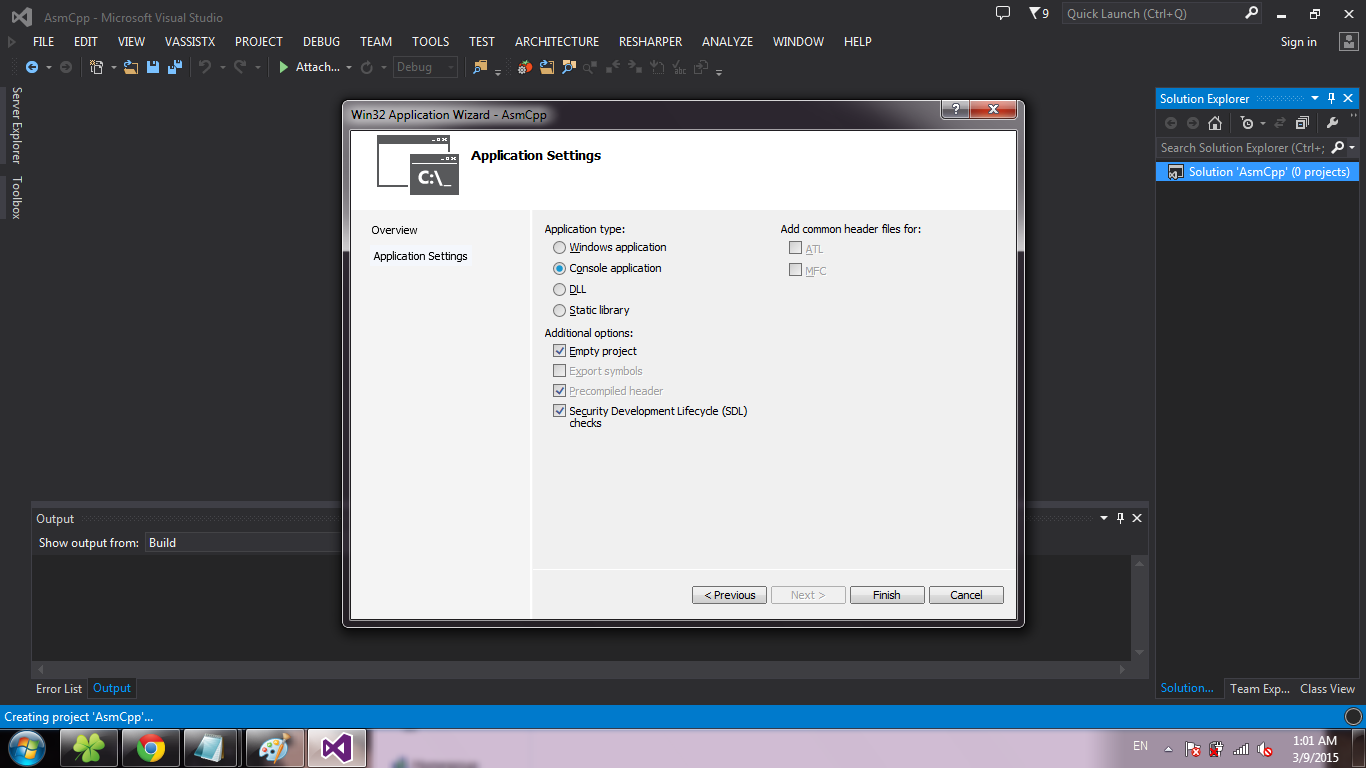Click the Find in Files toolbar icon
This screenshot has width=1366, height=768.
tap(480, 67)
